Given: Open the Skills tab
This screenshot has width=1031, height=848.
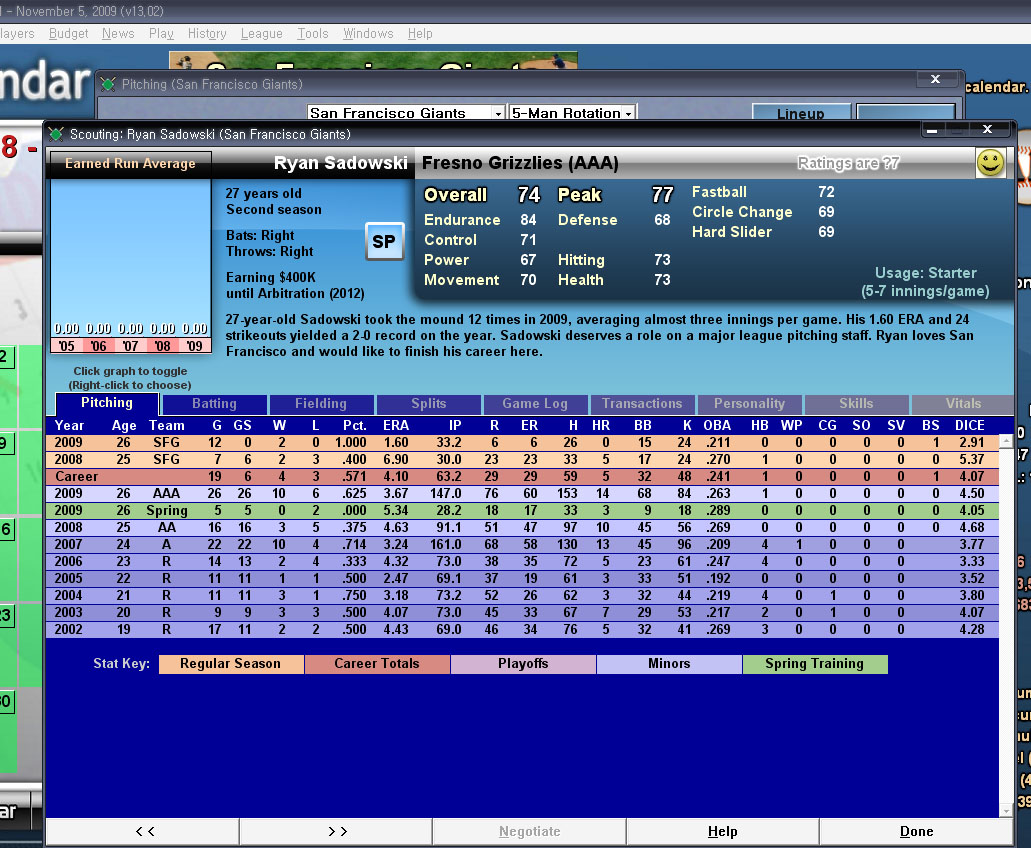Looking at the screenshot, I should coord(856,404).
